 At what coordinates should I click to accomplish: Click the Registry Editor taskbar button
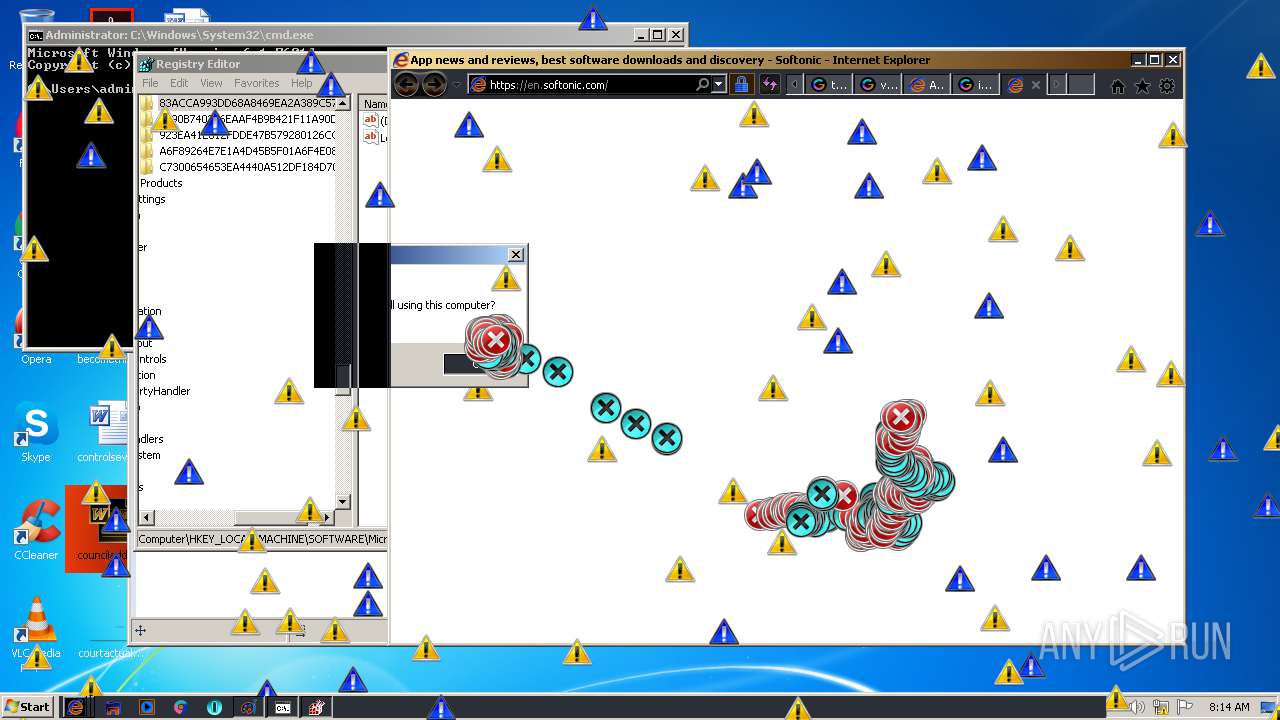pyautogui.click(x=317, y=707)
